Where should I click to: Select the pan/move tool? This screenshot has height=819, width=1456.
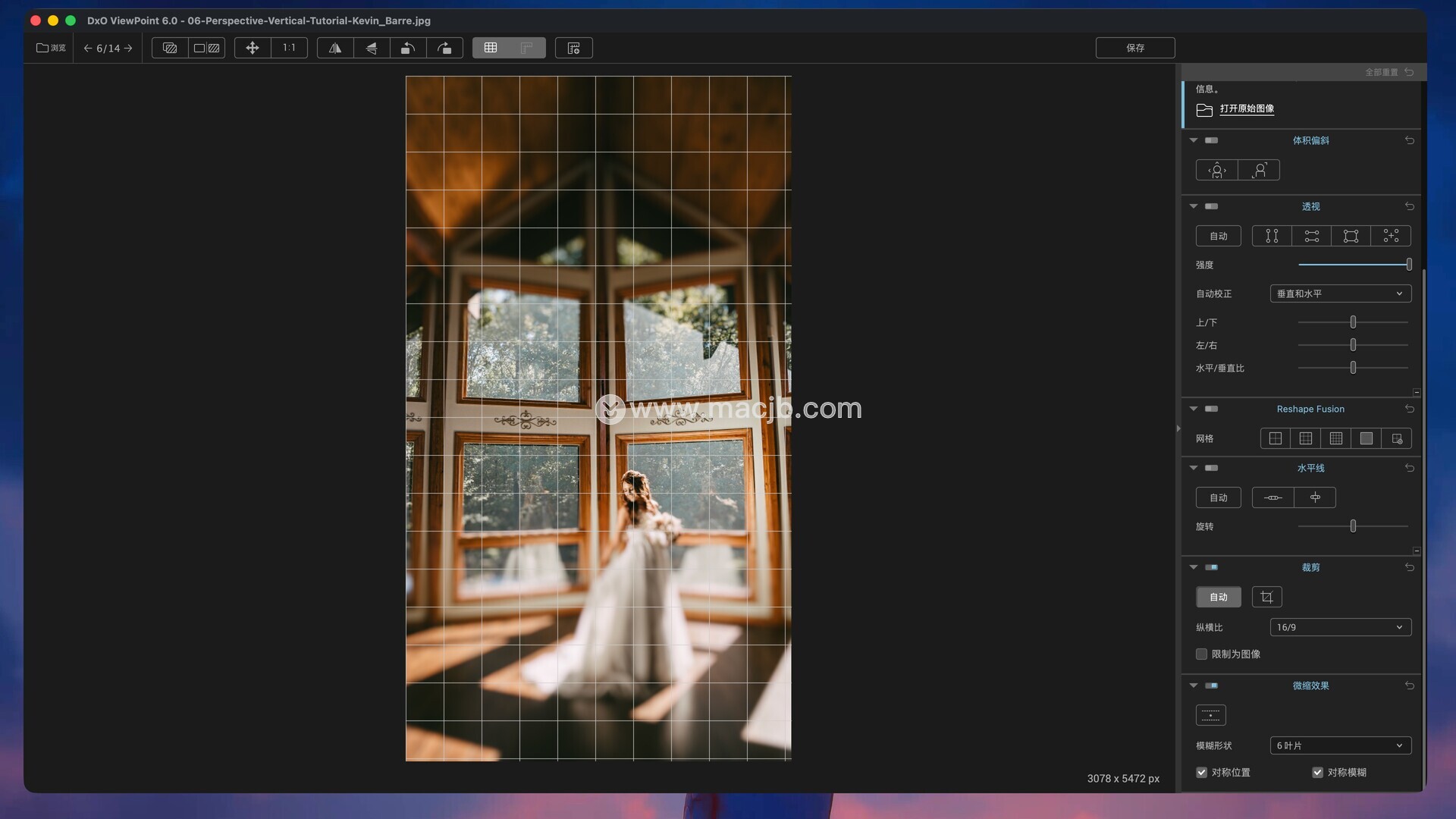pyautogui.click(x=253, y=48)
